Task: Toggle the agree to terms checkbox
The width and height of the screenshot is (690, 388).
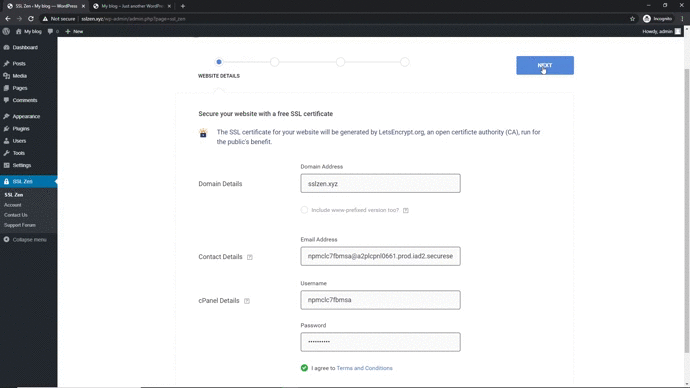Action: (x=304, y=368)
